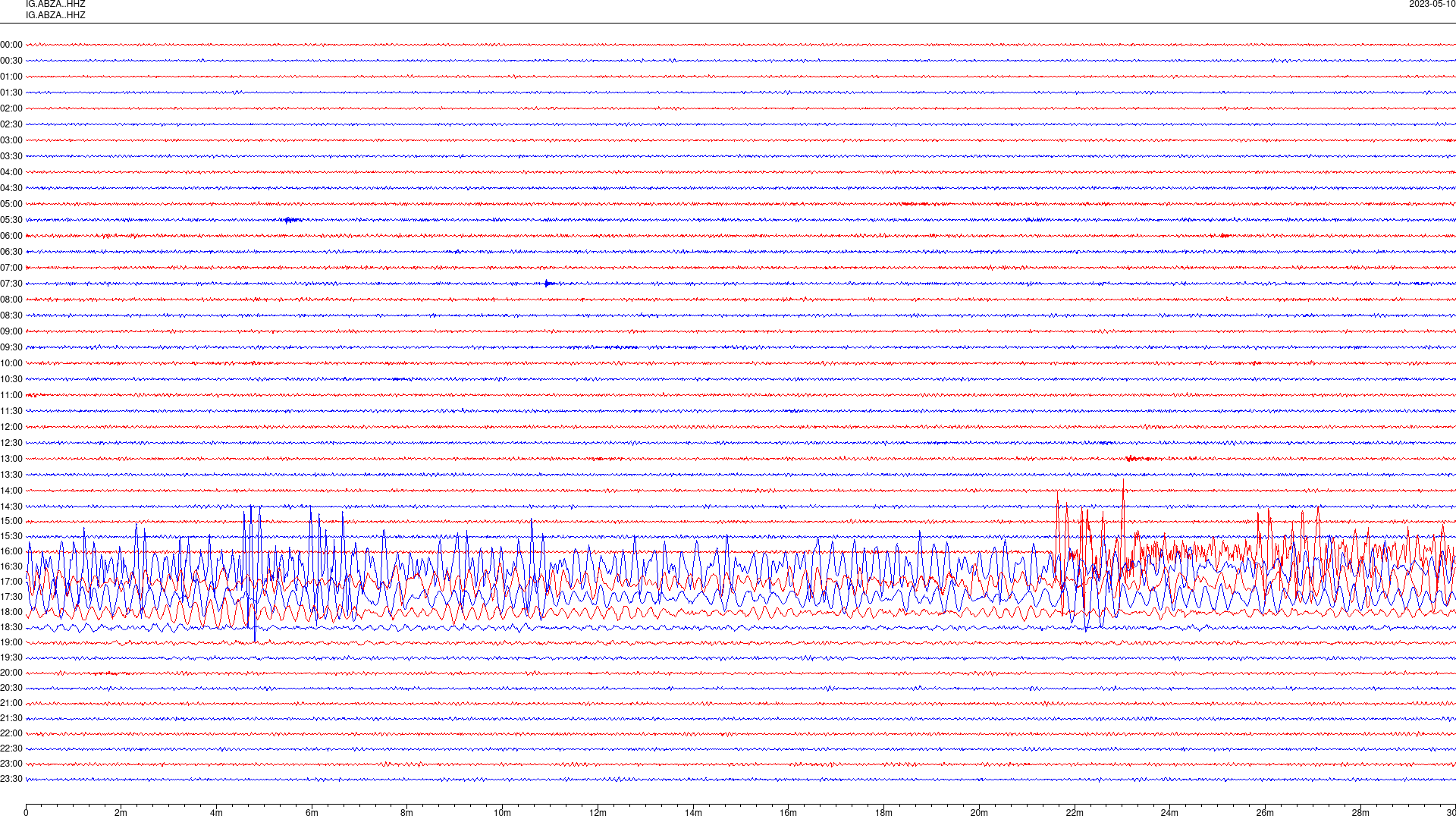The width and height of the screenshot is (1456, 819).
Task: Click the 16:30 time row label
Action: pos(11,566)
